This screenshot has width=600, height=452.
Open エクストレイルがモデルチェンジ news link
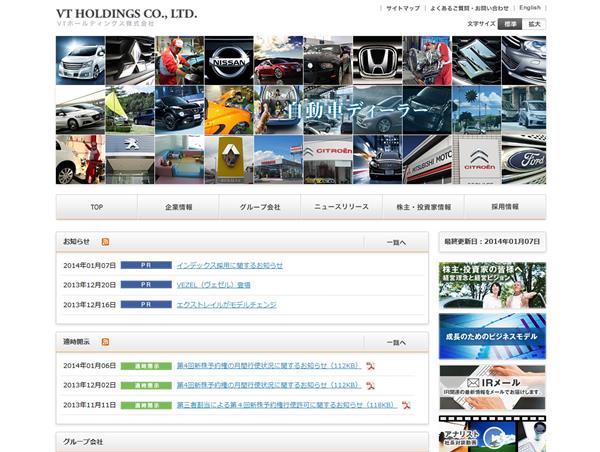tap(227, 305)
